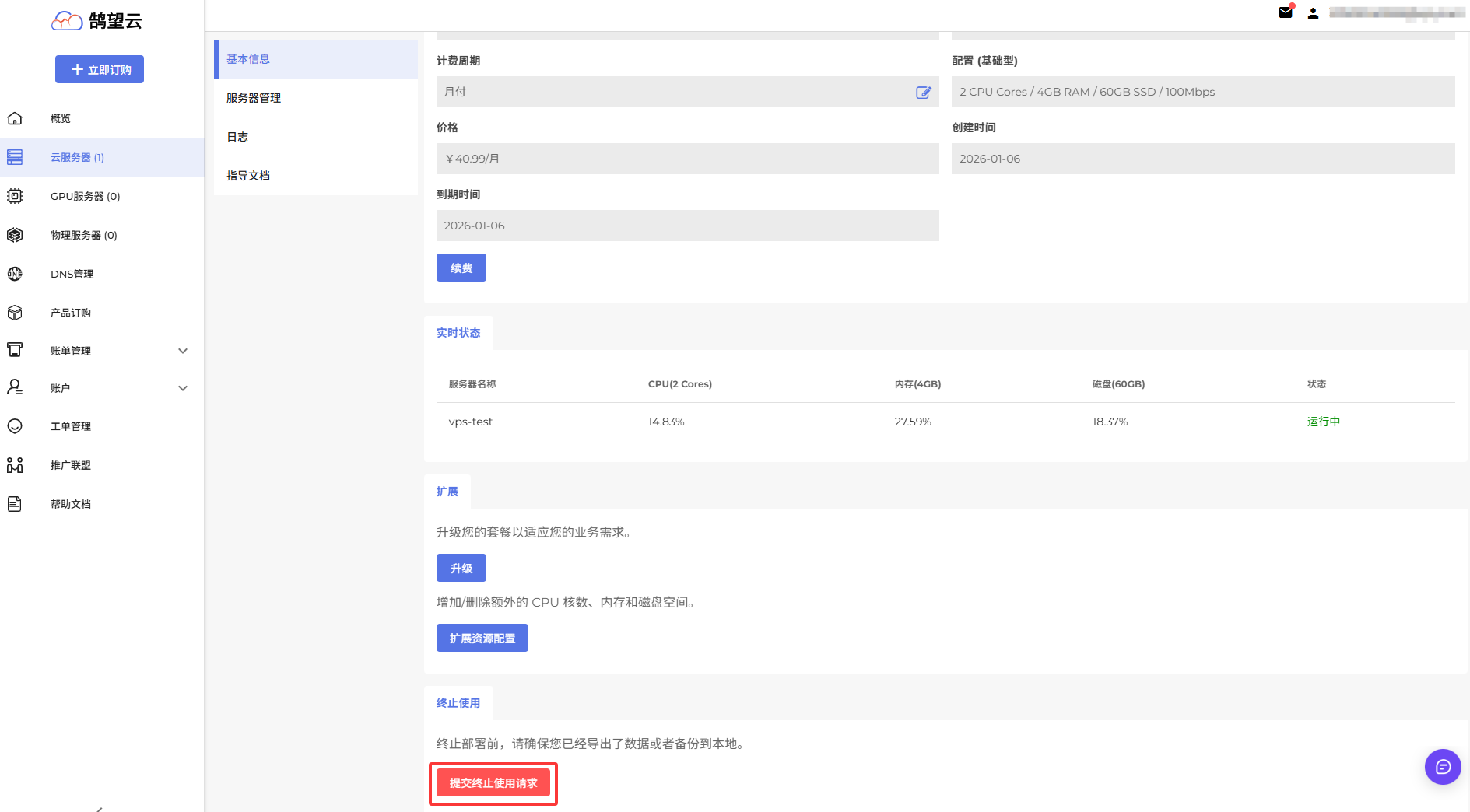Image resolution: width=1470 pixels, height=812 pixels.
Task: Click the 立即订购 button
Action: 100,69
